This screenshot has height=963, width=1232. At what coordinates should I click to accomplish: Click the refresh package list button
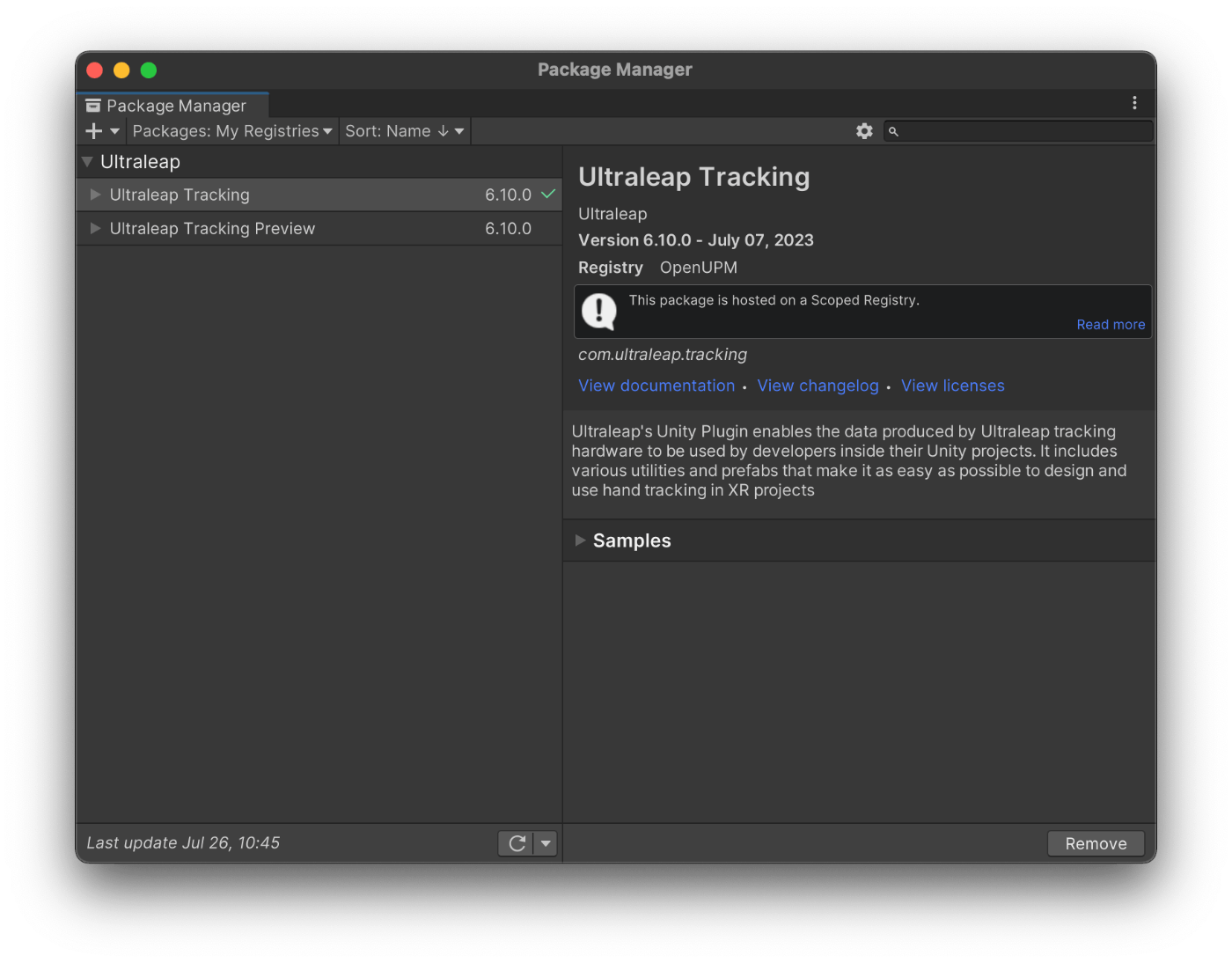[517, 843]
